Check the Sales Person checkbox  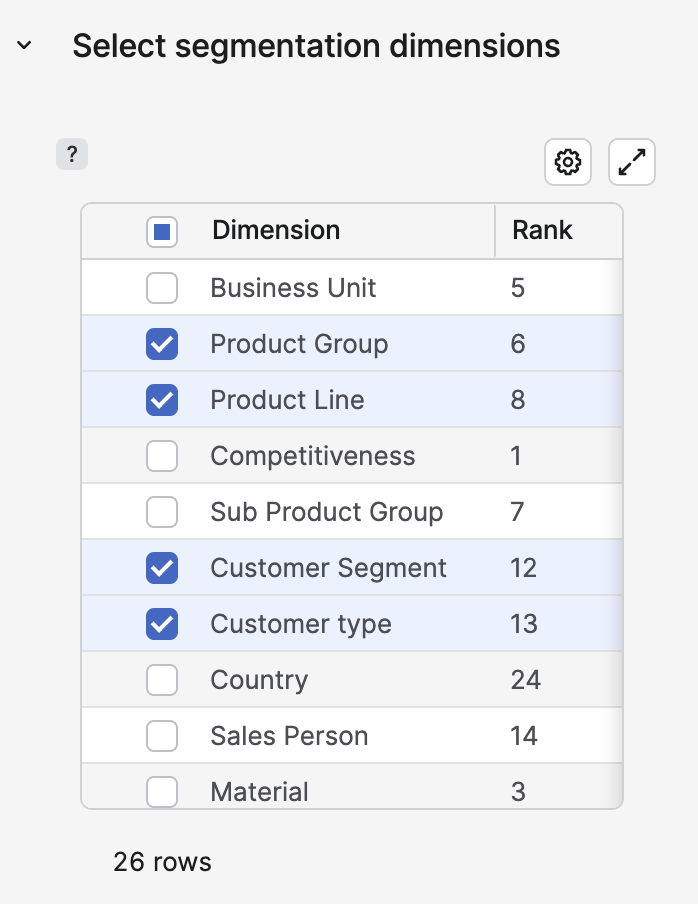pos(162,736)
